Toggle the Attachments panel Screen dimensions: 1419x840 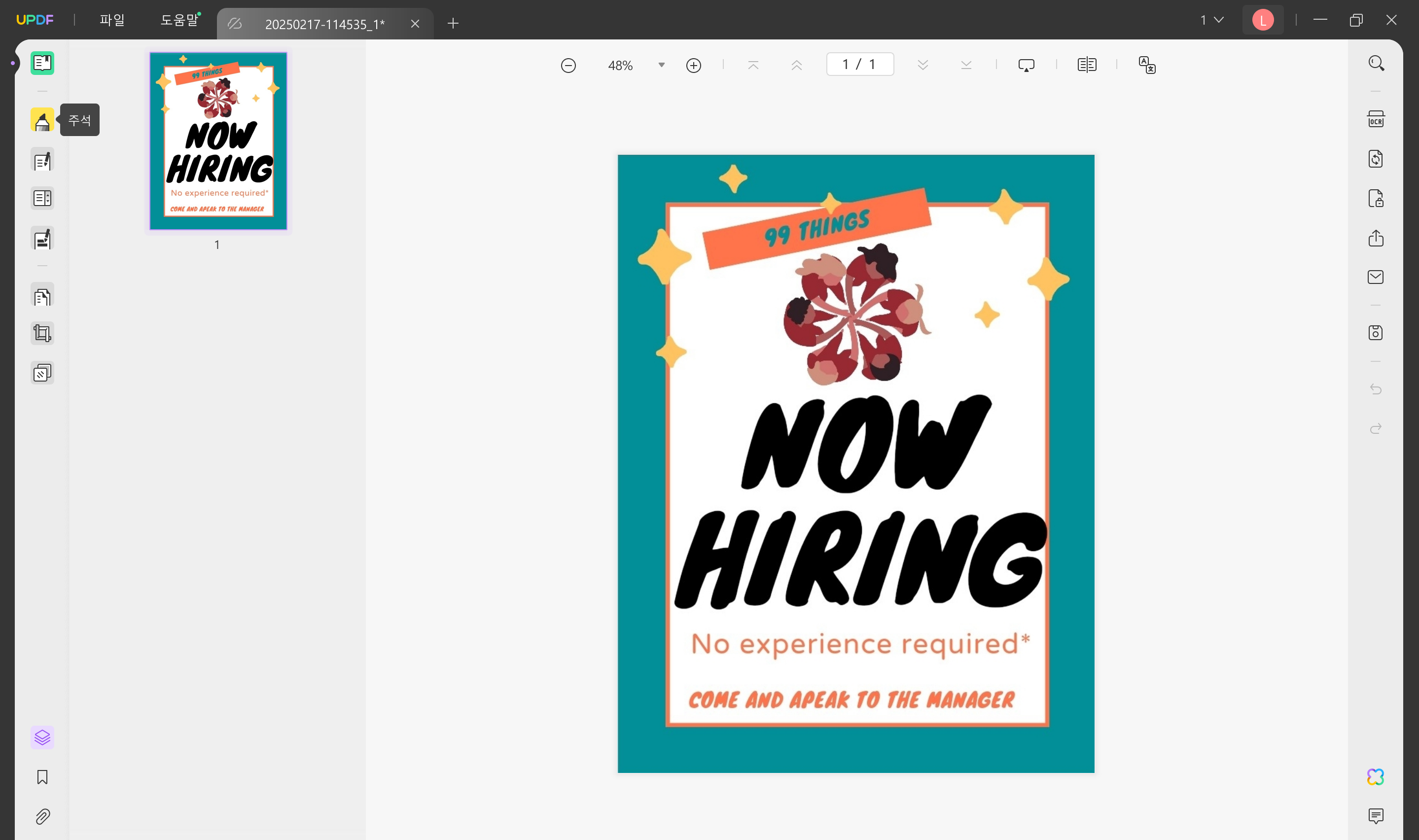coord(42,817)
